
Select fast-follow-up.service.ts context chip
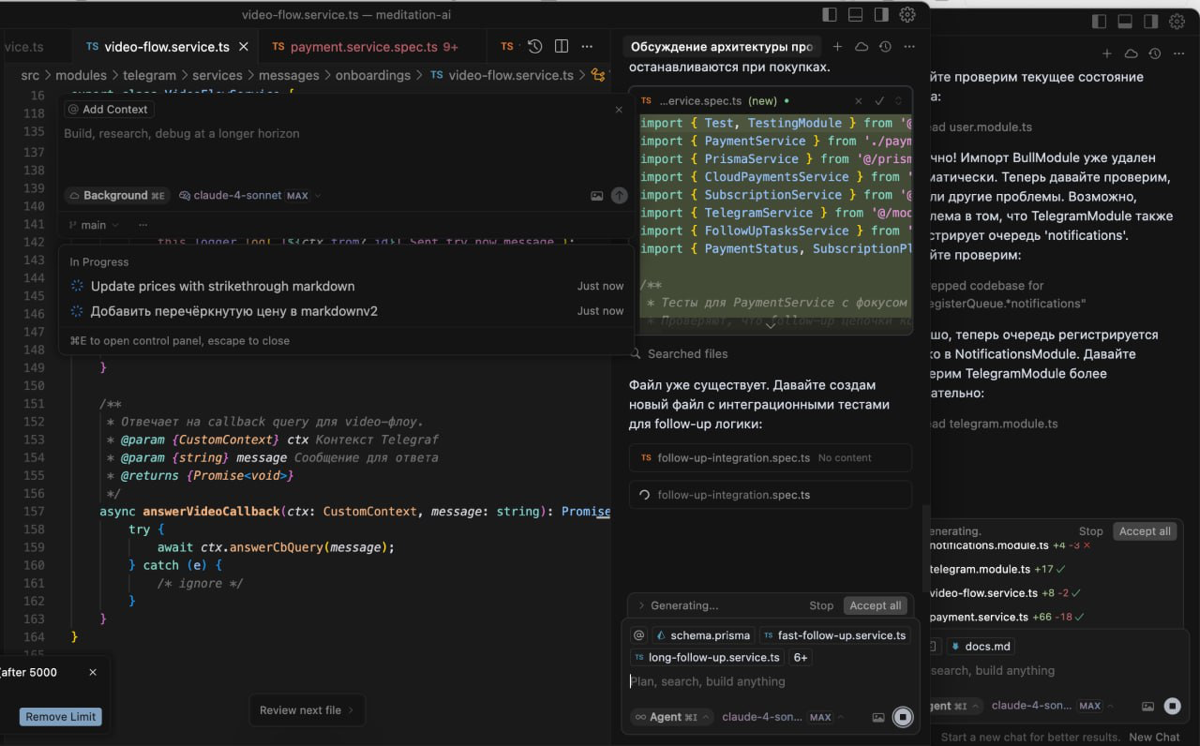tap(834, 635)
